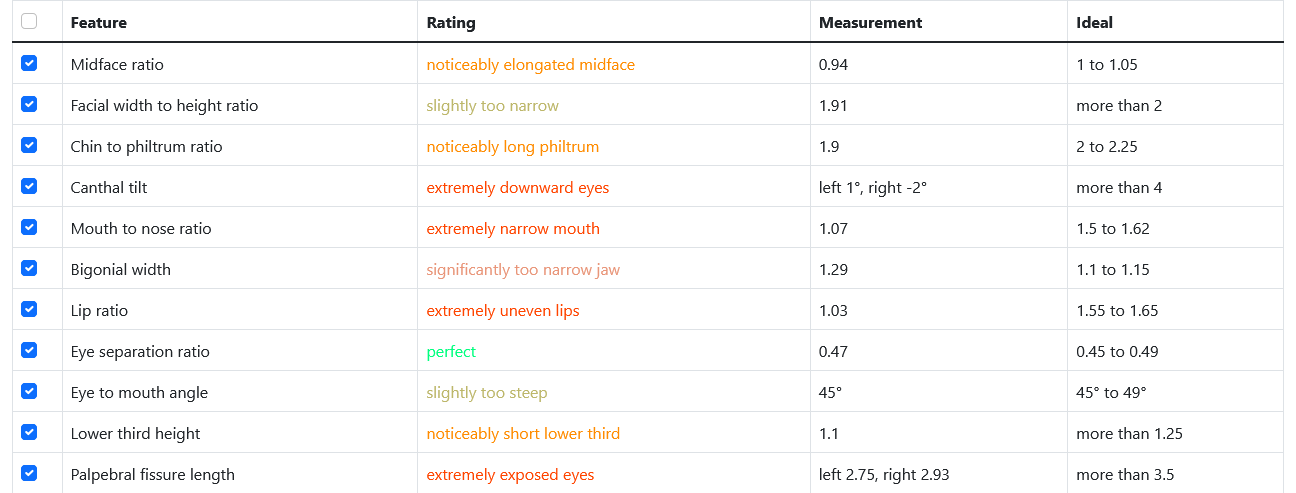1296x493 pixels.
Task: Toggle the Eye to mouth angle checkbox
Action: [29, 391]
